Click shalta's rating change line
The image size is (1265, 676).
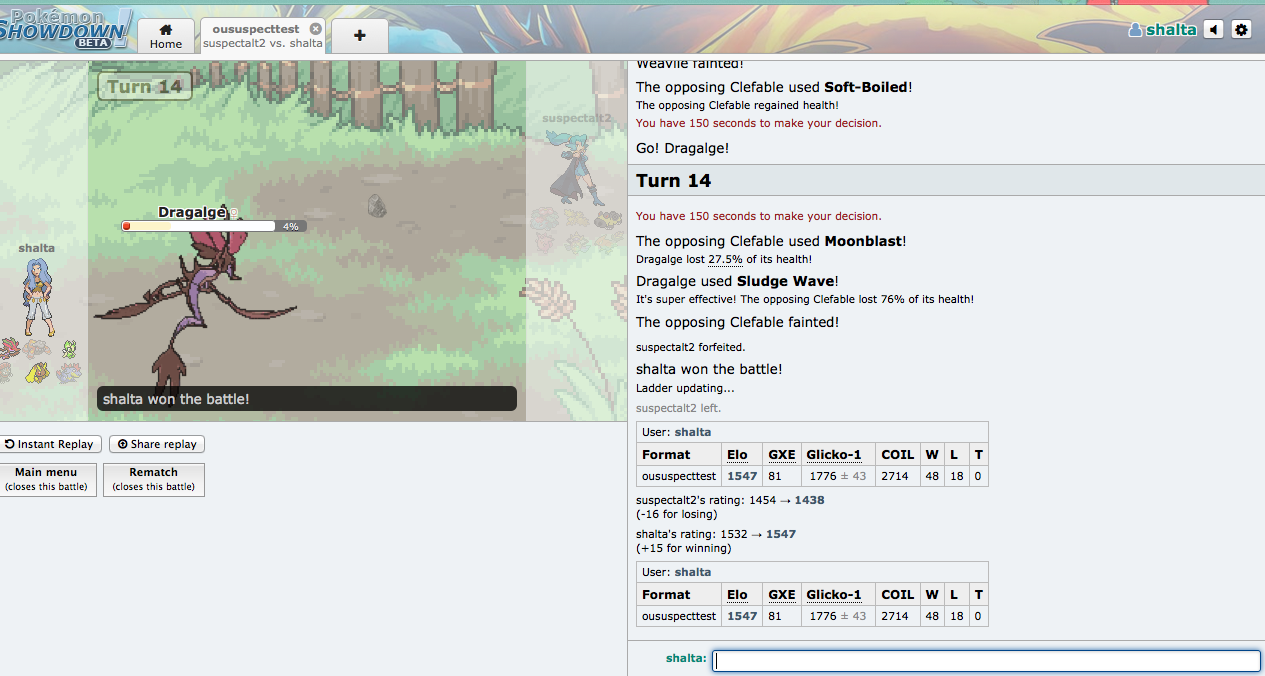pos(716,534)
